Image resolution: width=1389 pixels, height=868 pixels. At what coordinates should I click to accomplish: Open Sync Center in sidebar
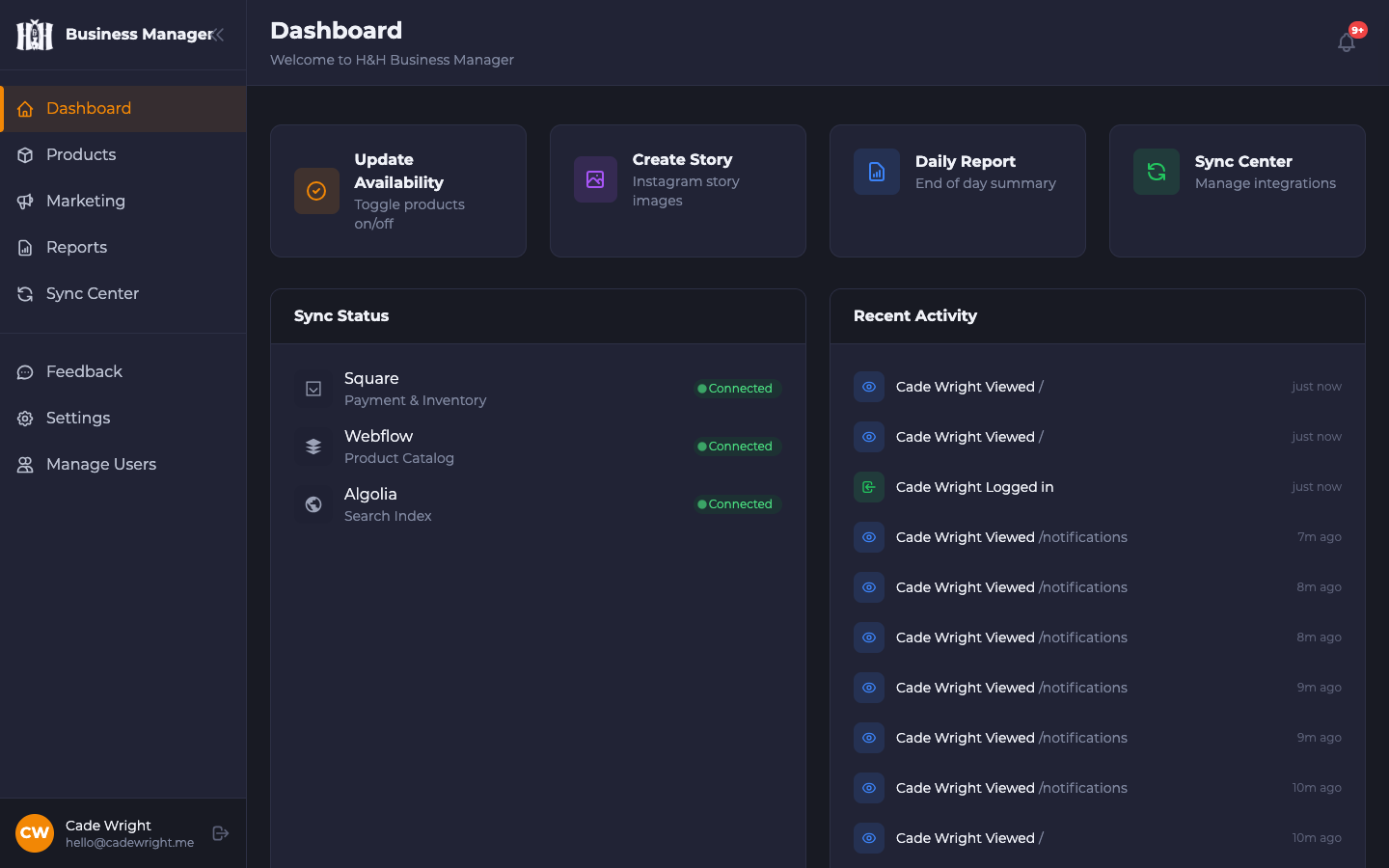pos(123,294)
